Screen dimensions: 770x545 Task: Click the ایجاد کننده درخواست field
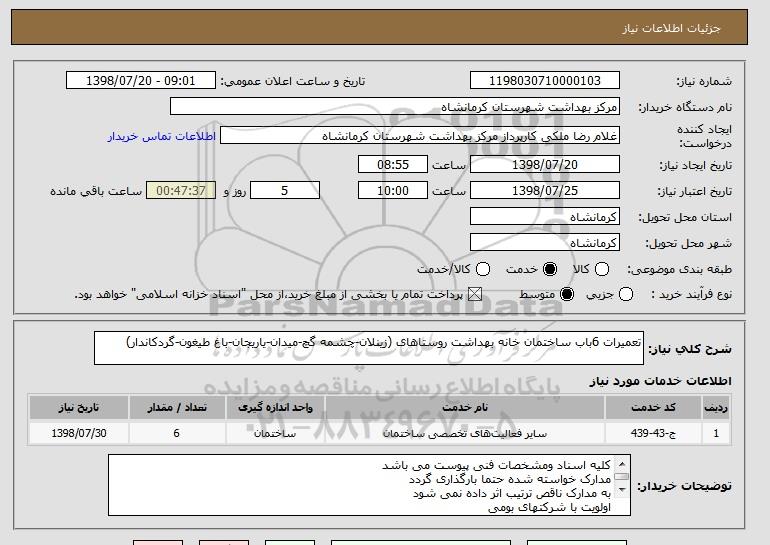(x=420, y=136)
